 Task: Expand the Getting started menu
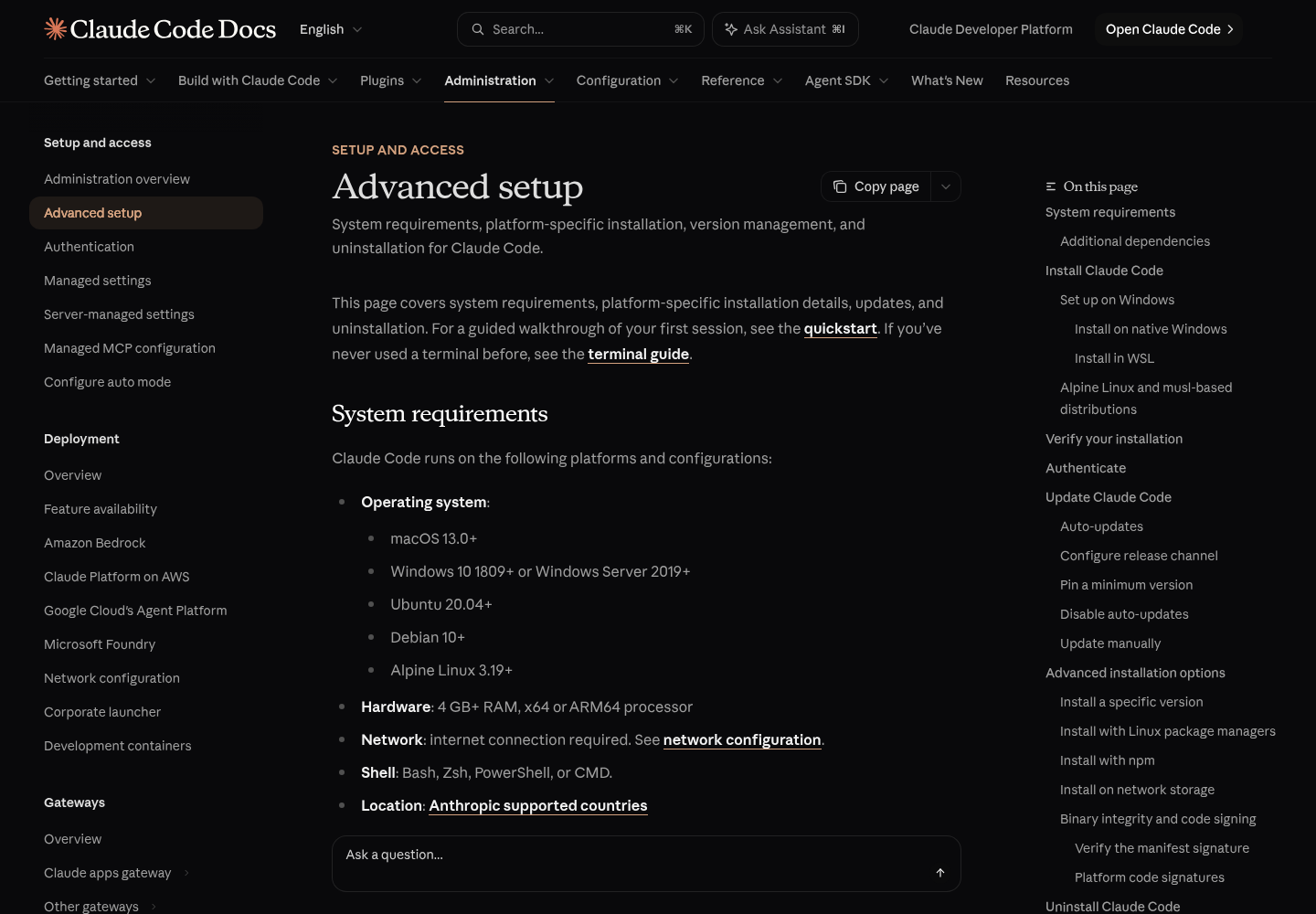click(100, 80)
